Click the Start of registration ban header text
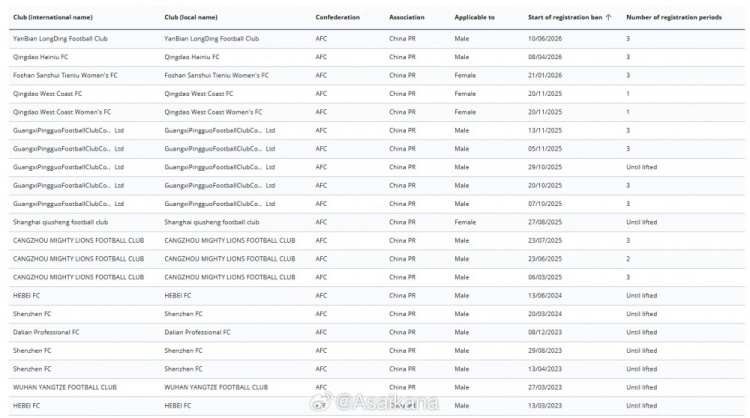 [565, 17]
